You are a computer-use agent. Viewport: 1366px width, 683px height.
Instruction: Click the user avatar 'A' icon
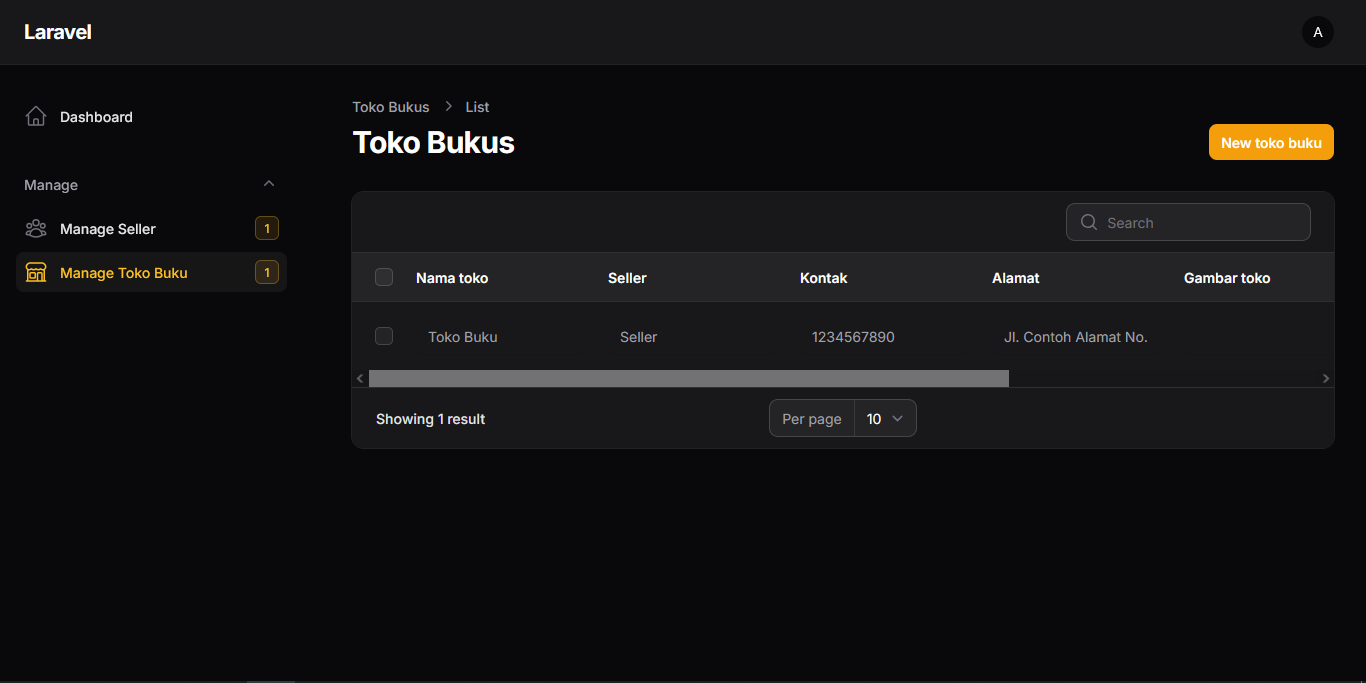click(1317, 32)
